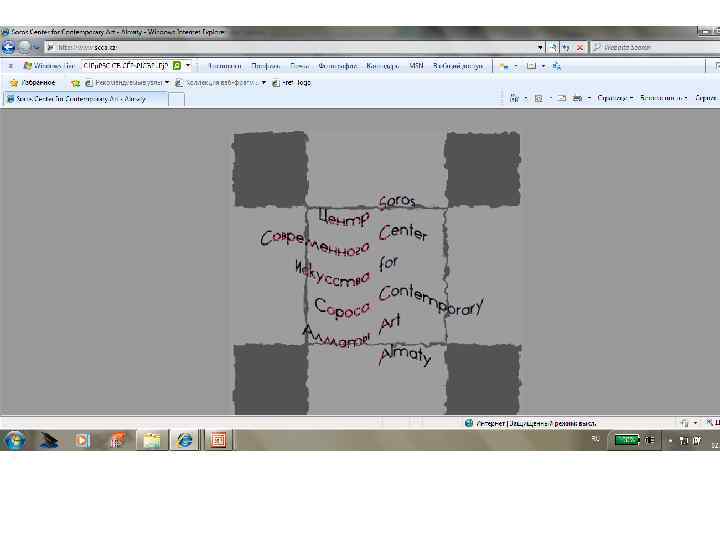The width and height of the screenshot is (720, 540).
Task: Click the Refresh page icon
Action: click(567, 47)
